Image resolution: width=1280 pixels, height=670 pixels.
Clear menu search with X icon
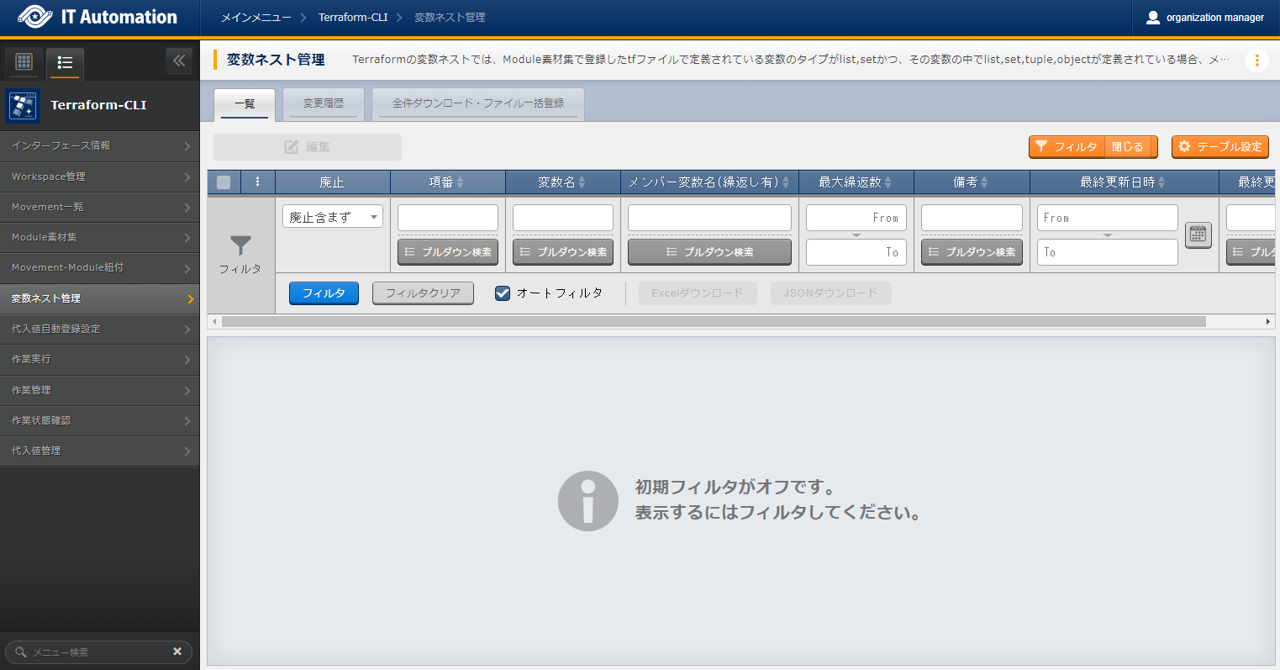pyautogui.click(x=177, y=651)
